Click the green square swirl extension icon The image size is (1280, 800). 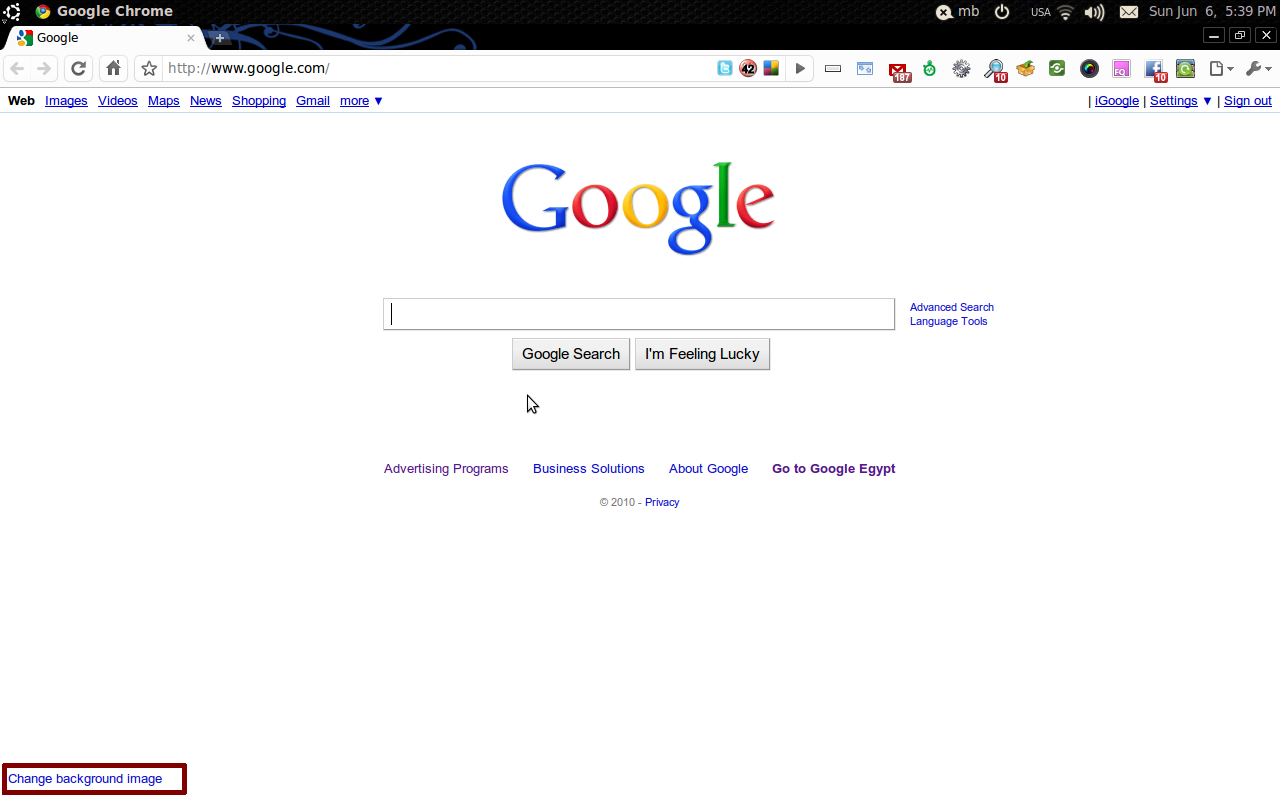coord(1057,69)
